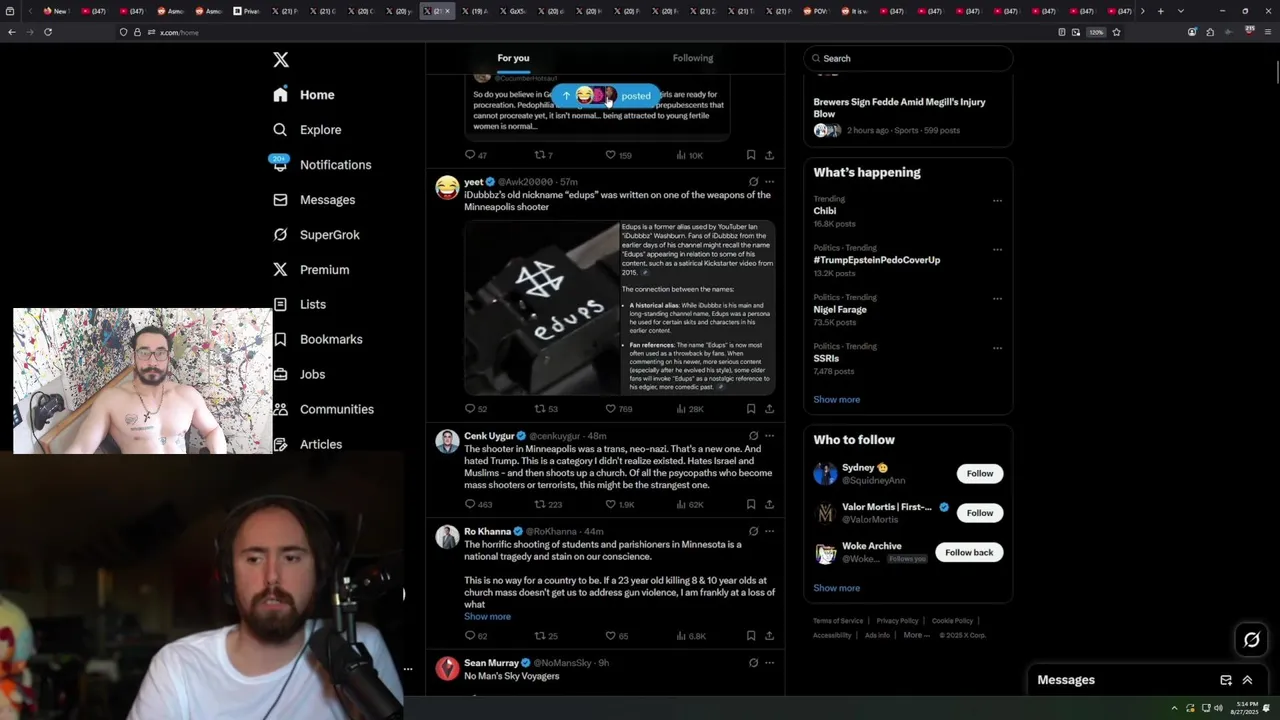Image resolution: width=1280 pixels, height=720 pixels.
Task: Click the new posts pill
Action: pos(605,96)
